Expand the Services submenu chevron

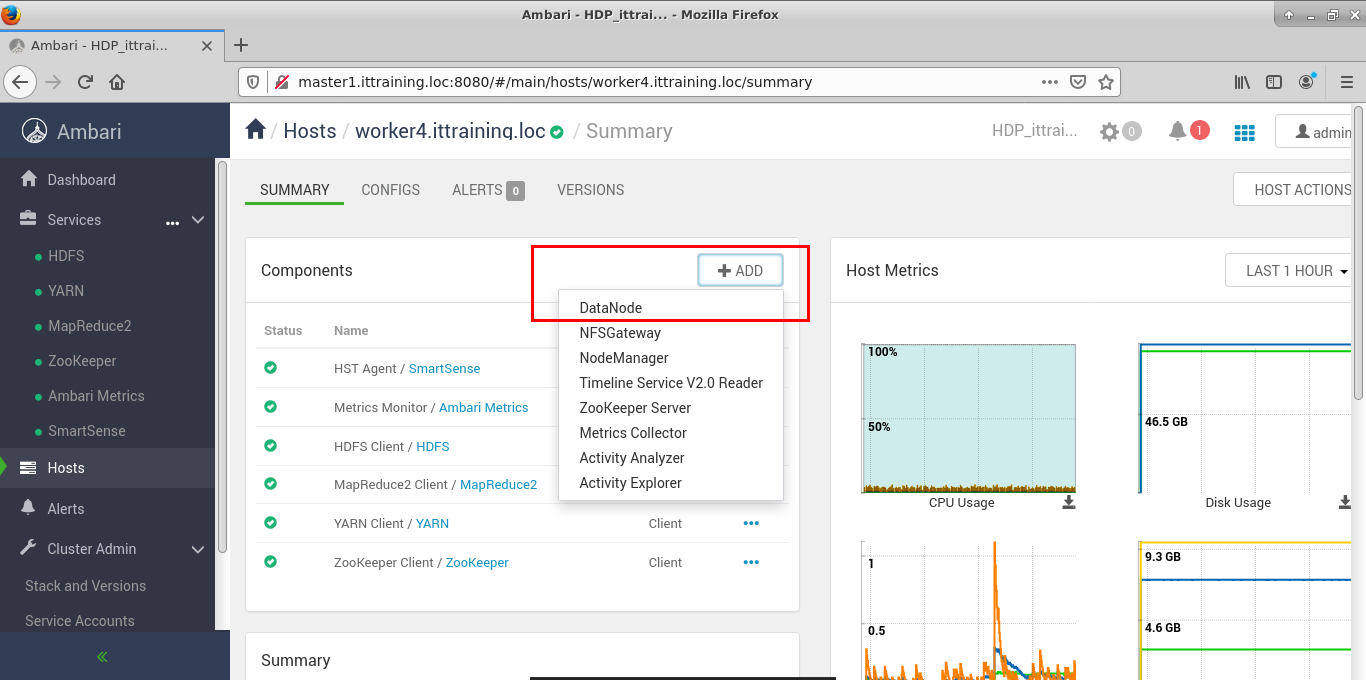pos(198,220)
